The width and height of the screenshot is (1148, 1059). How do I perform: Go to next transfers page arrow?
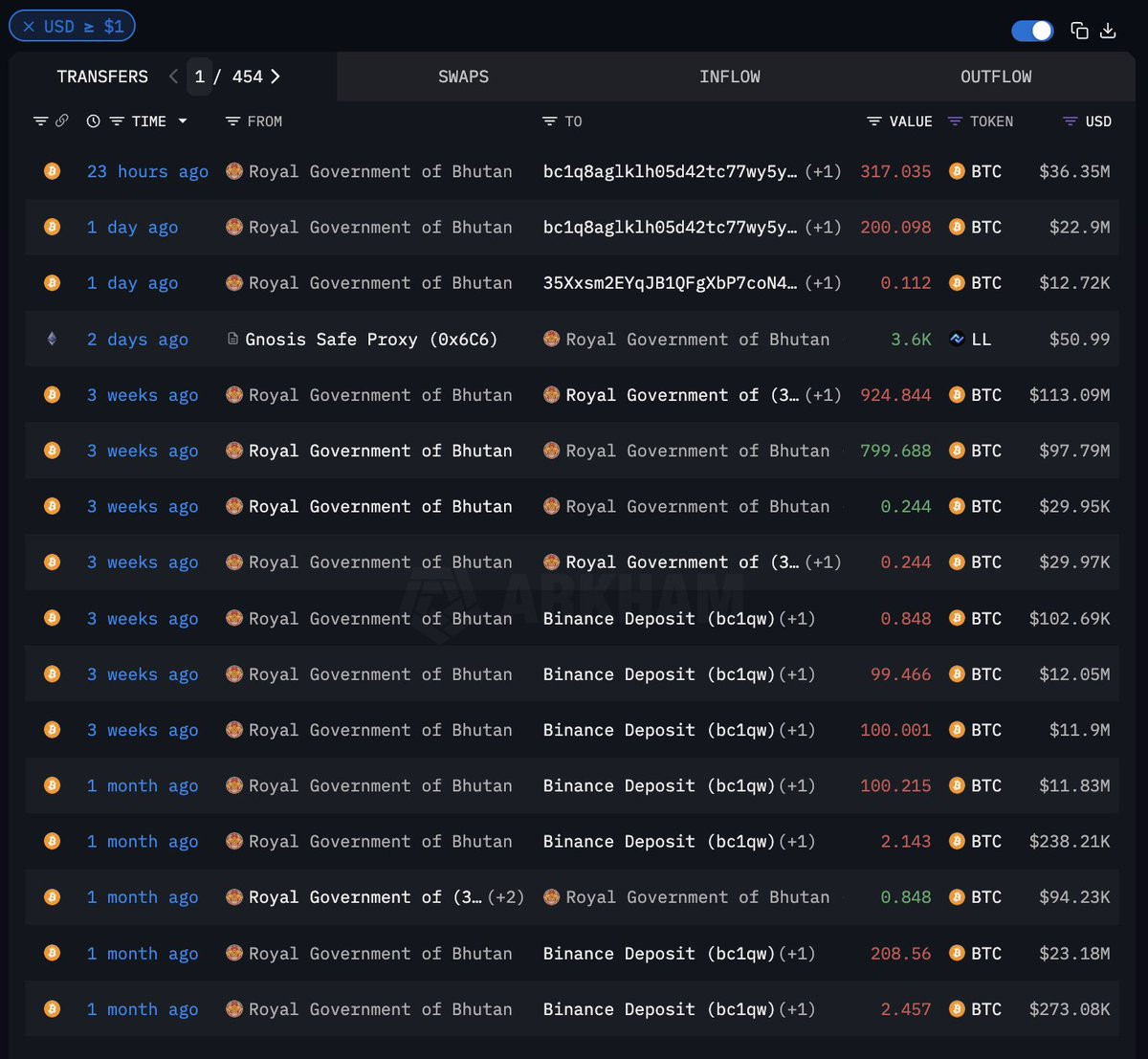[x=276, y=77]
